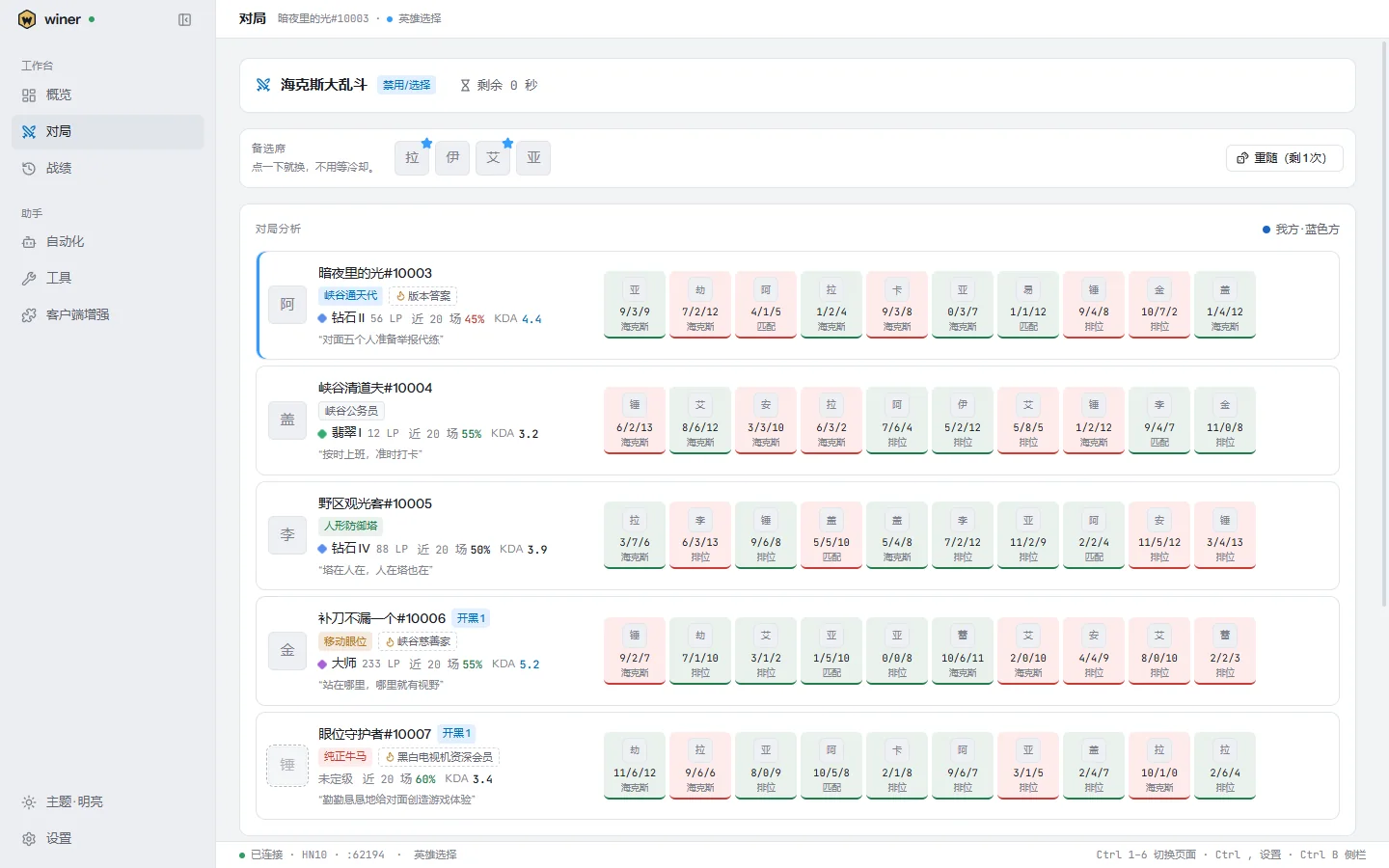Swap to bench champion 亚
This screenshot has height=868, width=1389.
(x=533, y=157)
